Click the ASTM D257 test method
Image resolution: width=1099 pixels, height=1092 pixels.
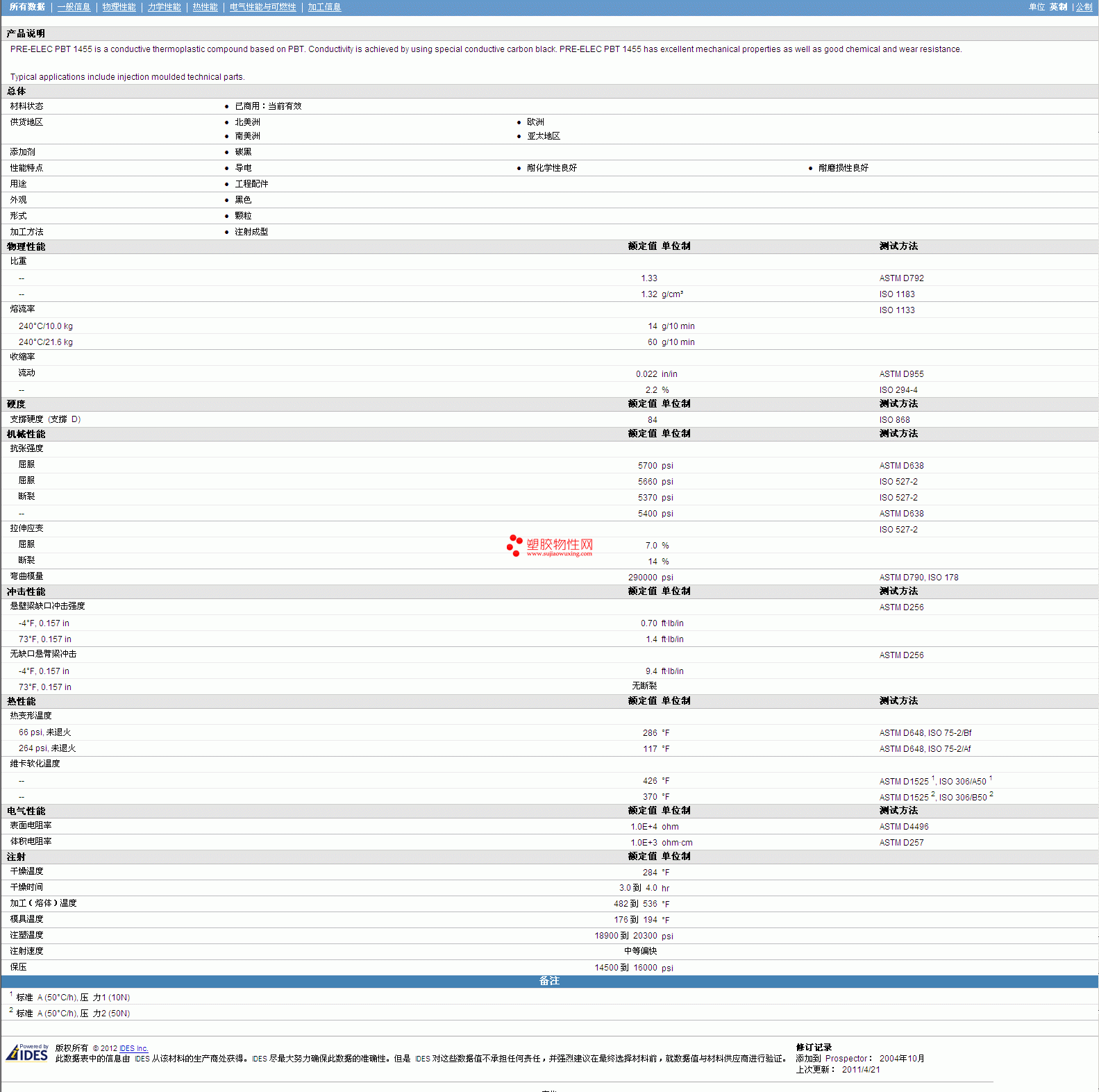tap(901, 843)
